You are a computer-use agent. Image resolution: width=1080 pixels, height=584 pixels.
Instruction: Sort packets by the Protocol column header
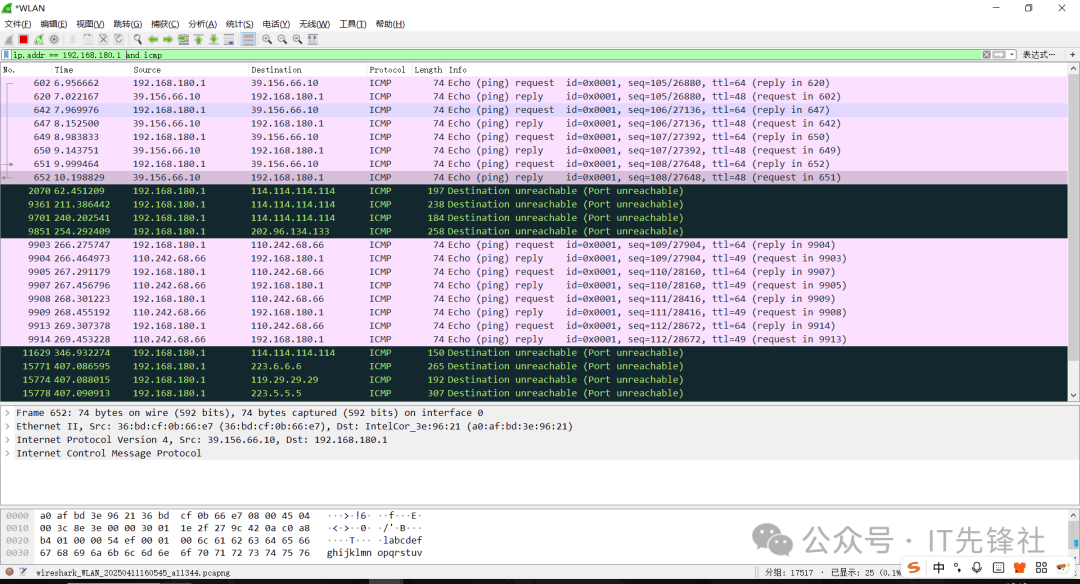(x=387, y=70)
